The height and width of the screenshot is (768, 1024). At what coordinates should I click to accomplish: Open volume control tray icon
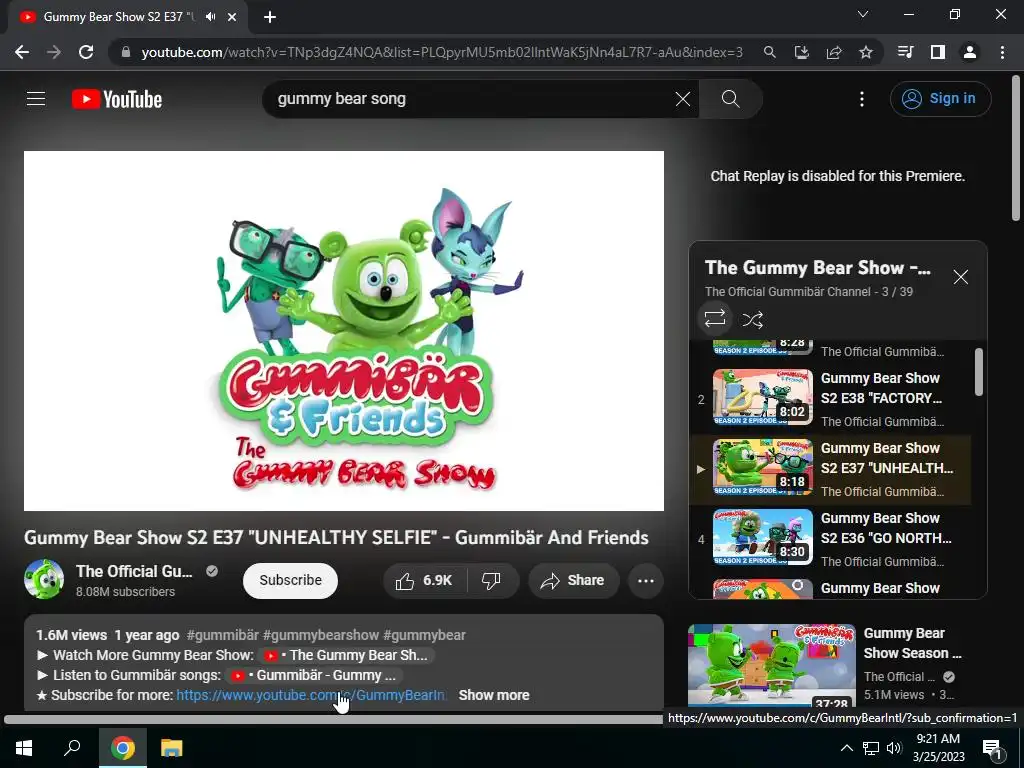coord(894,748)
